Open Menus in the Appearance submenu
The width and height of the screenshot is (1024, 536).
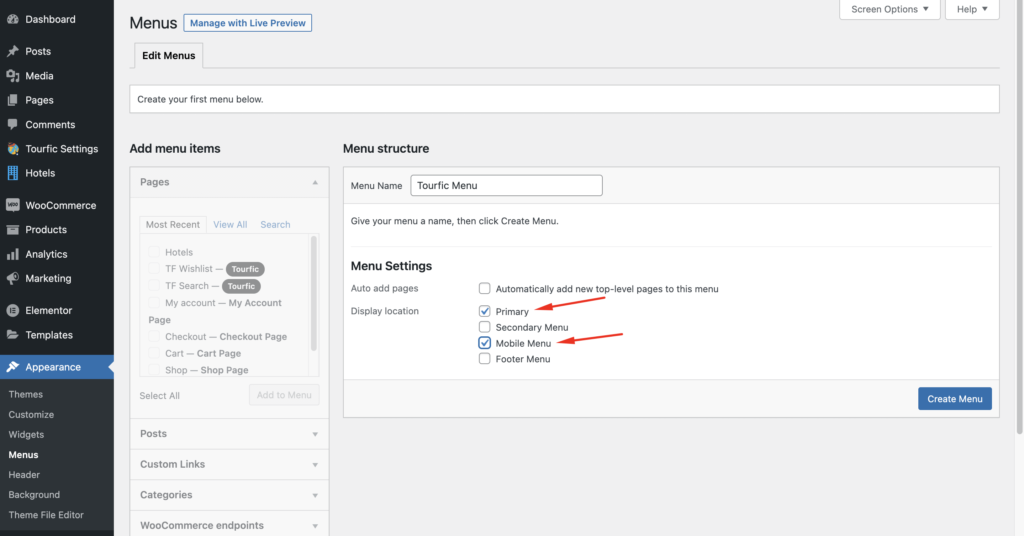(24, 455)
